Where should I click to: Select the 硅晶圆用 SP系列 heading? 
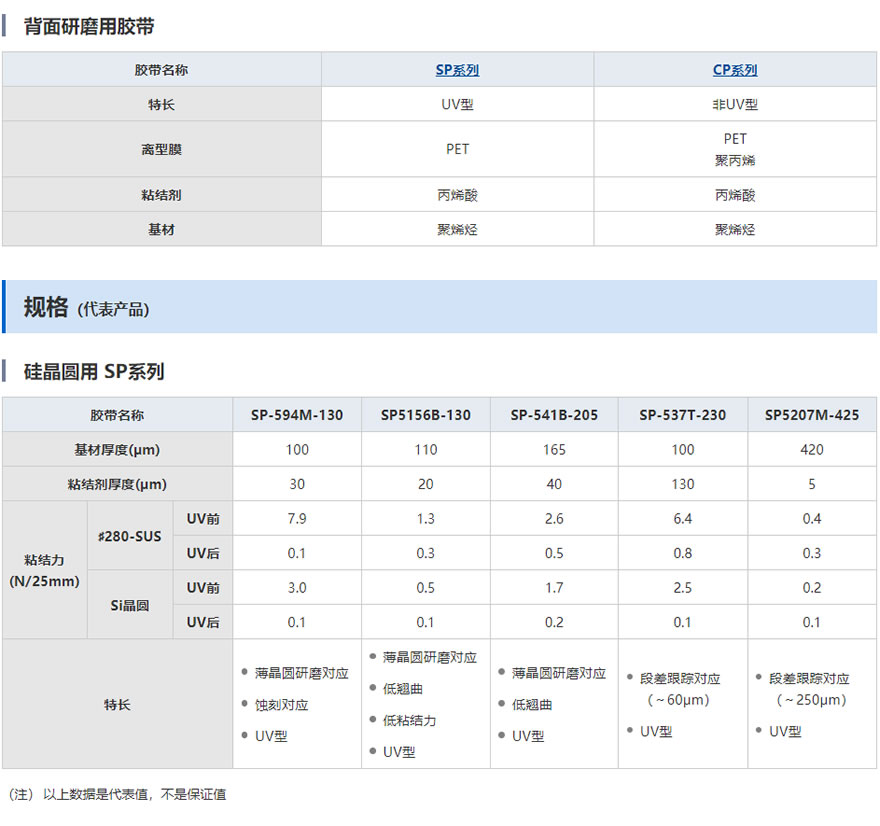[x=94, y=372]
